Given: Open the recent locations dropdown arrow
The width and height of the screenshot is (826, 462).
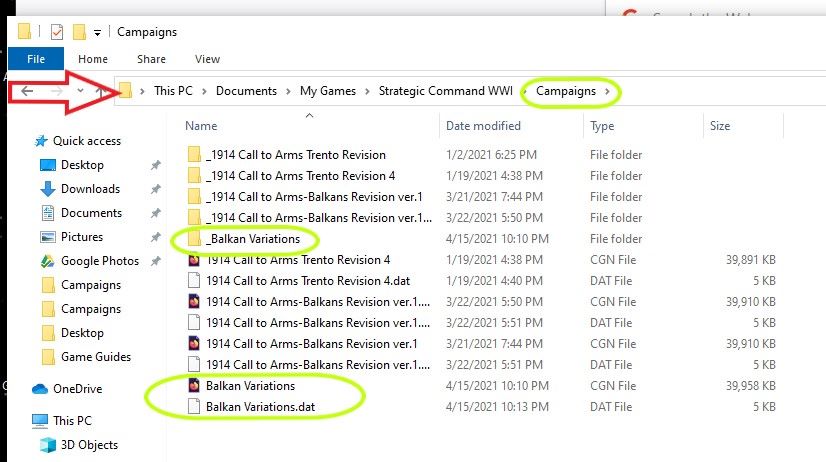Looking at the screenshot, I should [x=79, y=91].
